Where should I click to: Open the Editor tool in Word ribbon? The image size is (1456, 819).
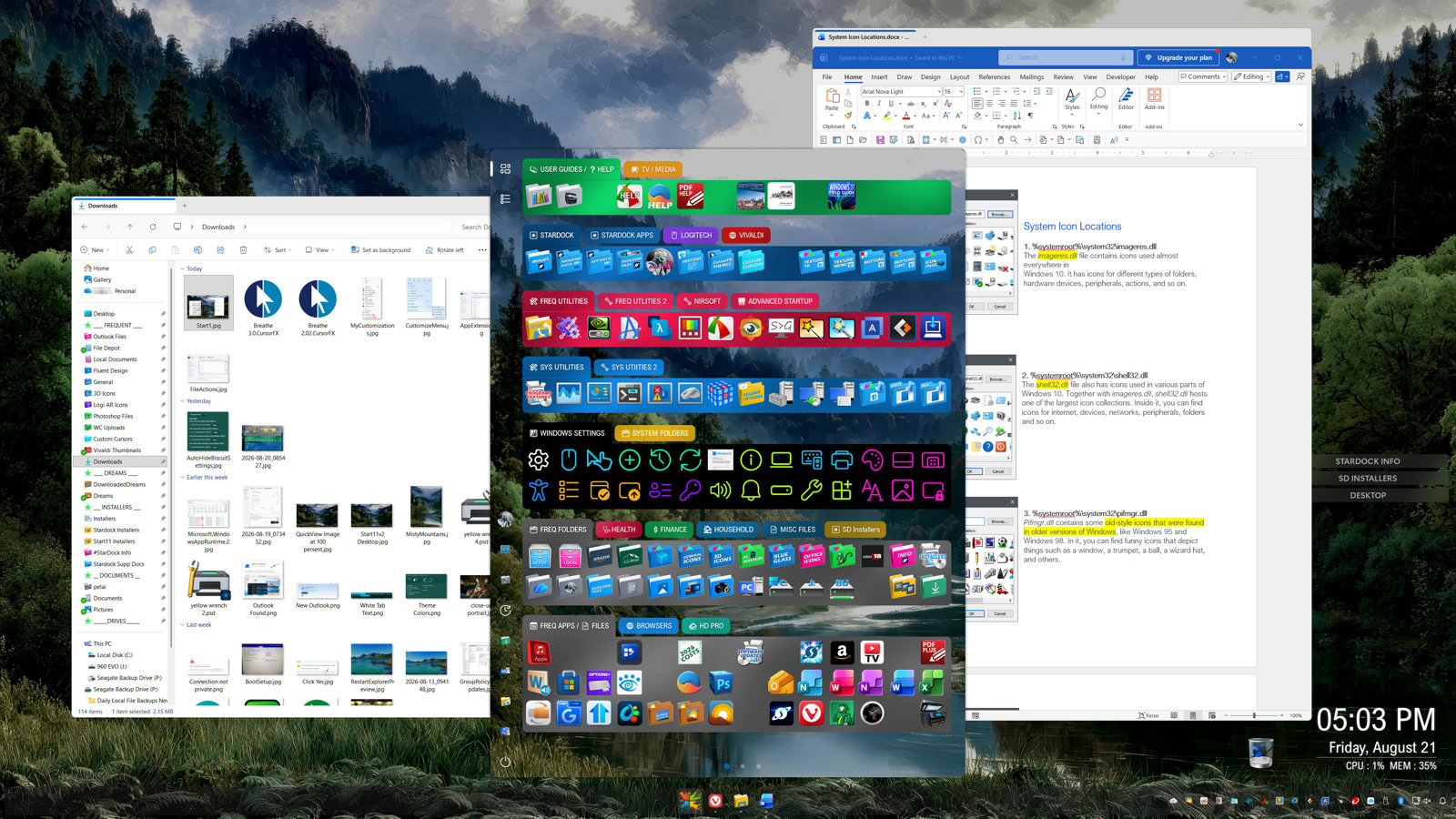pyautogui.click(x=1126, y=99)
